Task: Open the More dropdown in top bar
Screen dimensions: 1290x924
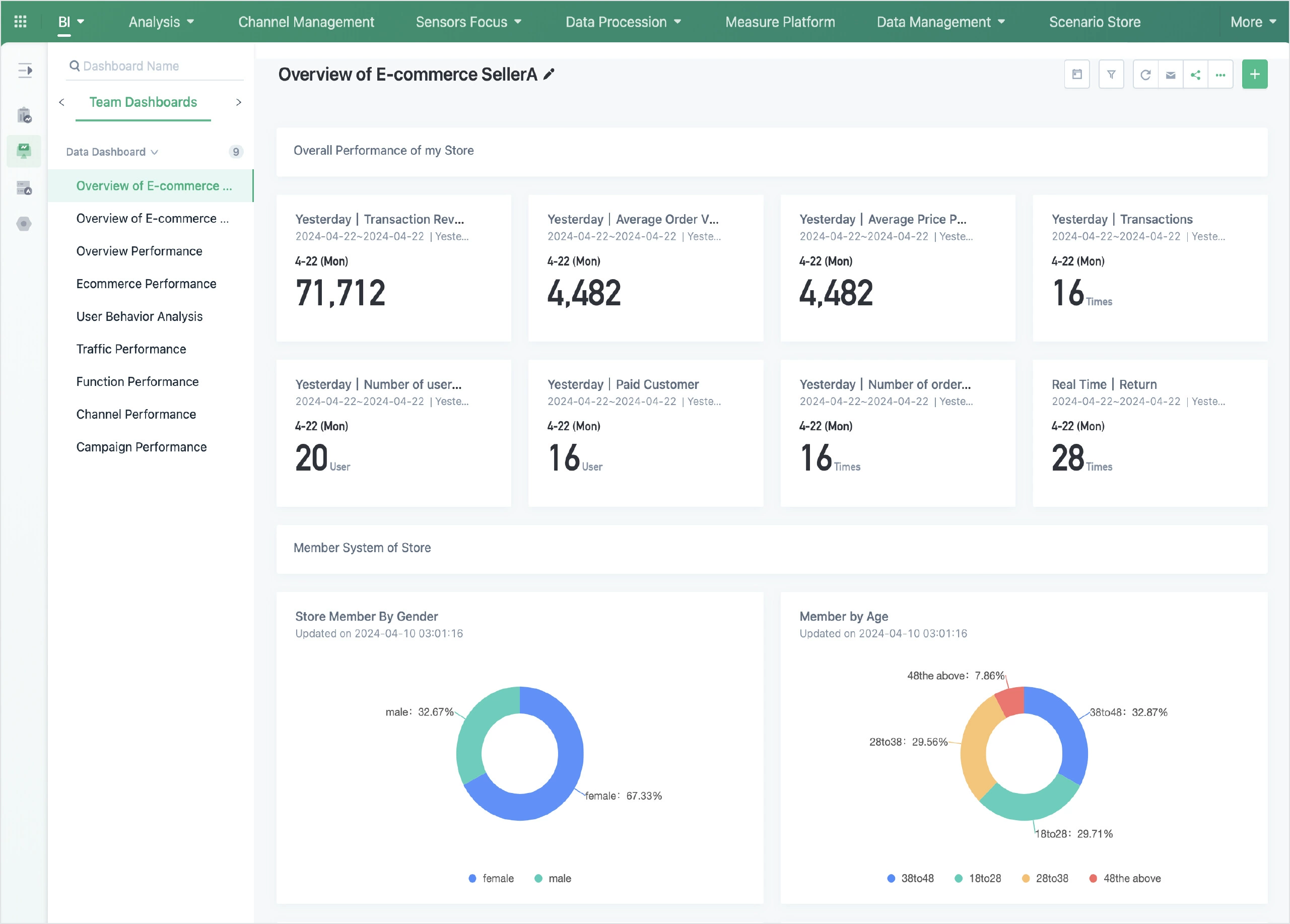Action: click(1253, 22)
